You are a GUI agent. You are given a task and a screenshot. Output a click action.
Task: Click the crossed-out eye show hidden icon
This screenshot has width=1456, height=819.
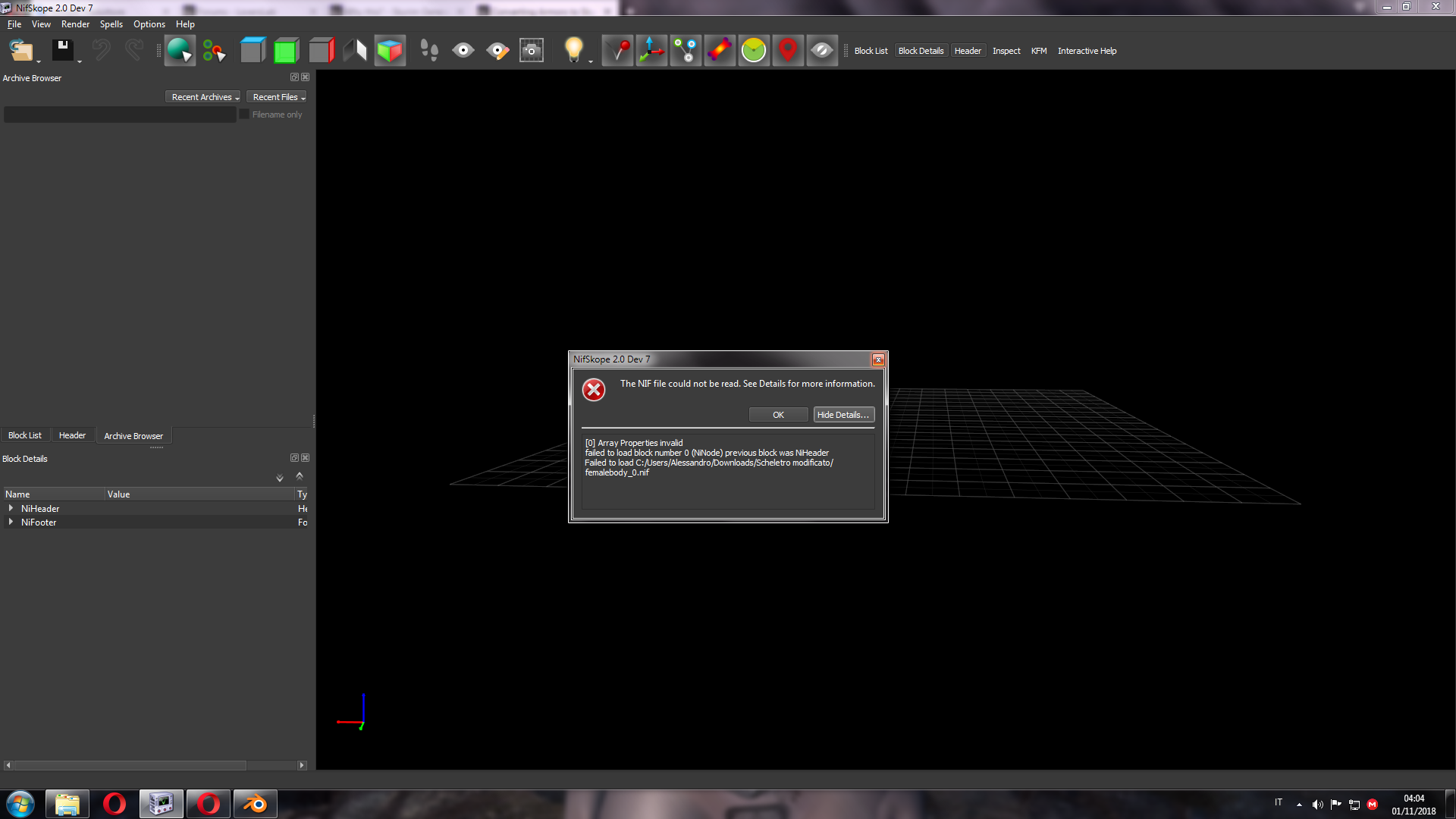click(822, 51)
